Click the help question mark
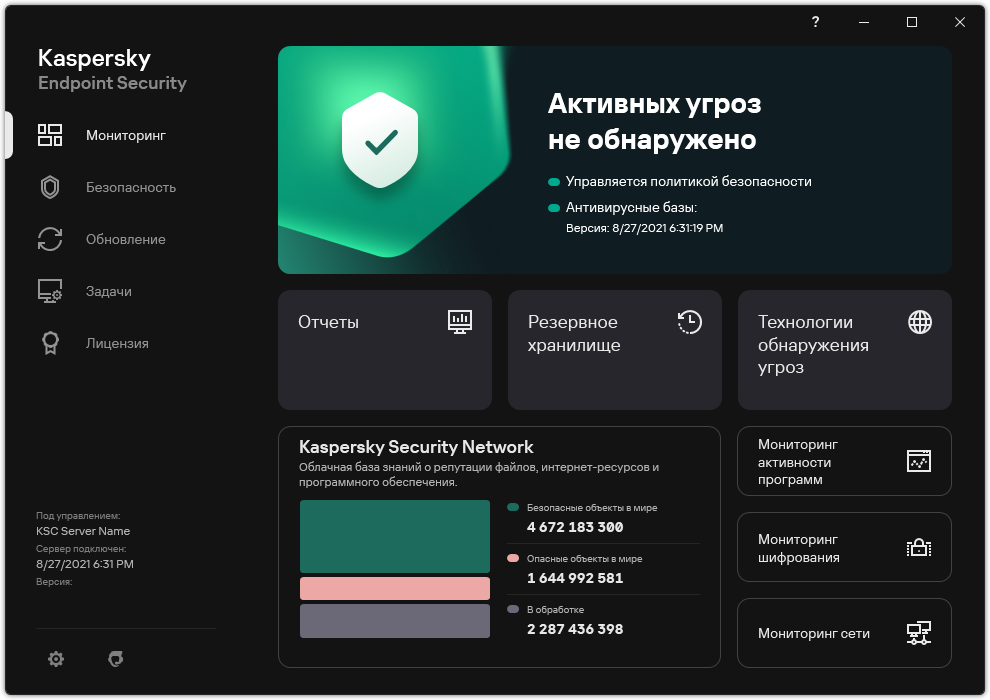This screenshot has width=990, height=700. click(x=815, y=22)
